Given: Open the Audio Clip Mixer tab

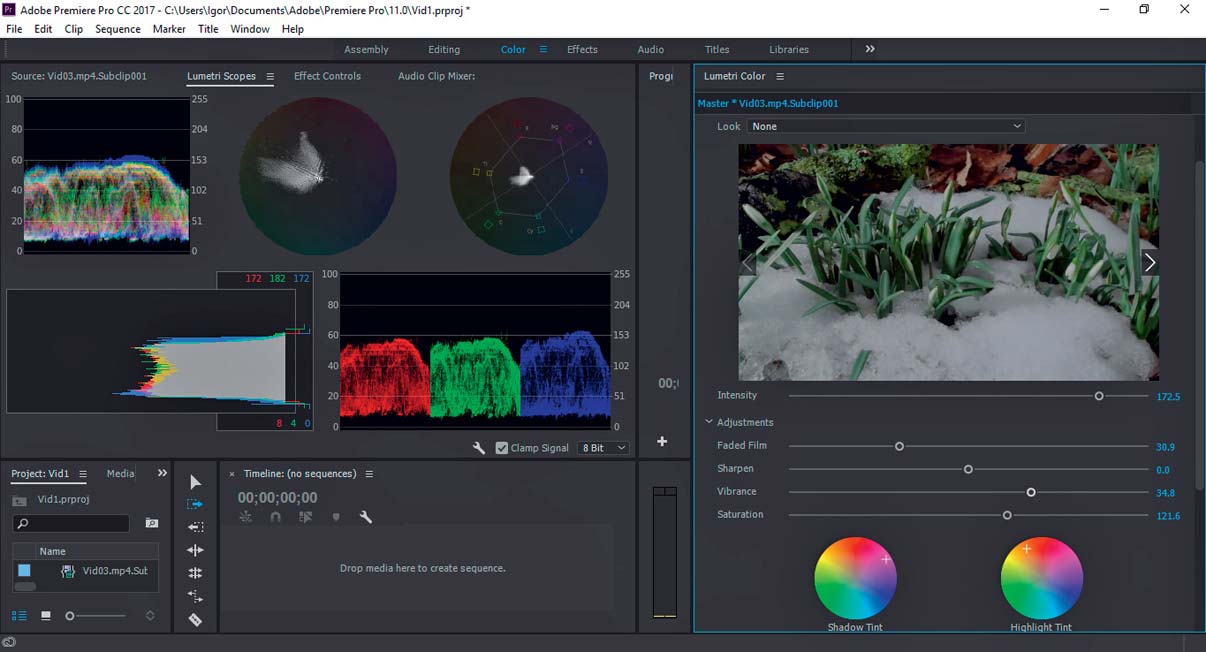Looking at the screenshot, I should [x=436, y=76].
